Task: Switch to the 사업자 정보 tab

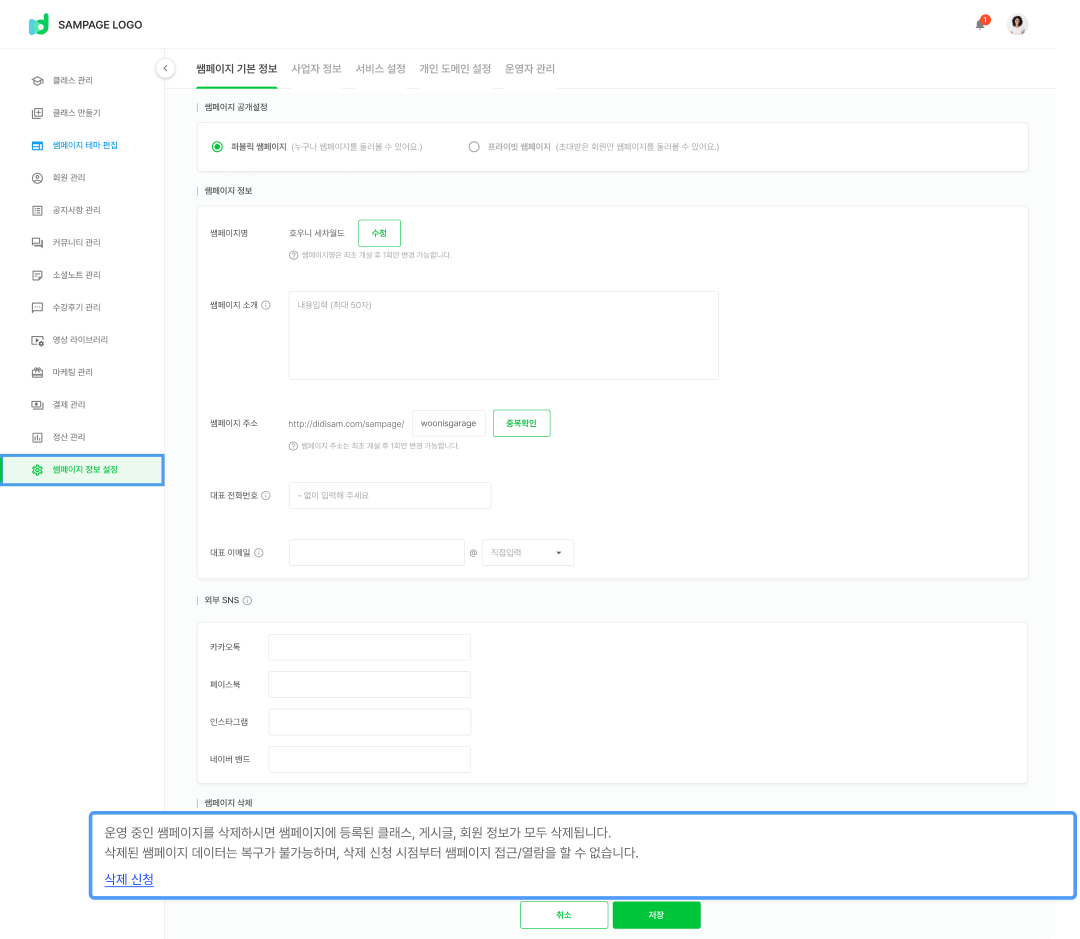Action: tap(316, 69)
